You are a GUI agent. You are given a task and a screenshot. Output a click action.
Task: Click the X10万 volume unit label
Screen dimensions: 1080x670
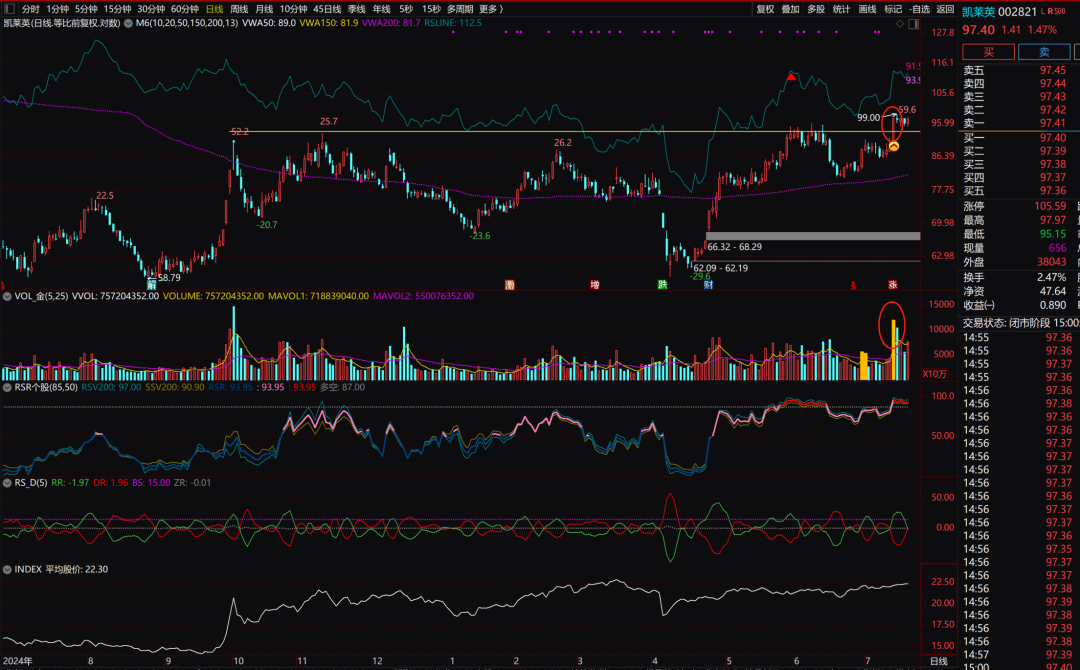934,374
